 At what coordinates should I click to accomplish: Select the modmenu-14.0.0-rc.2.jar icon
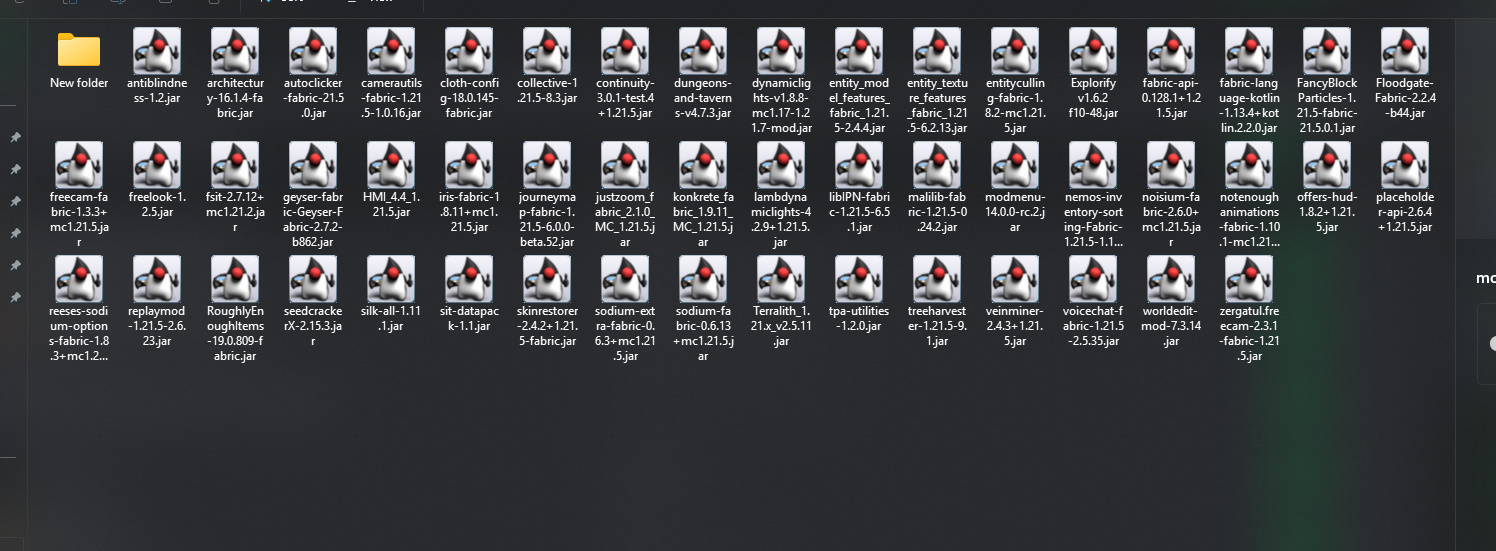tap(1015, 165)
